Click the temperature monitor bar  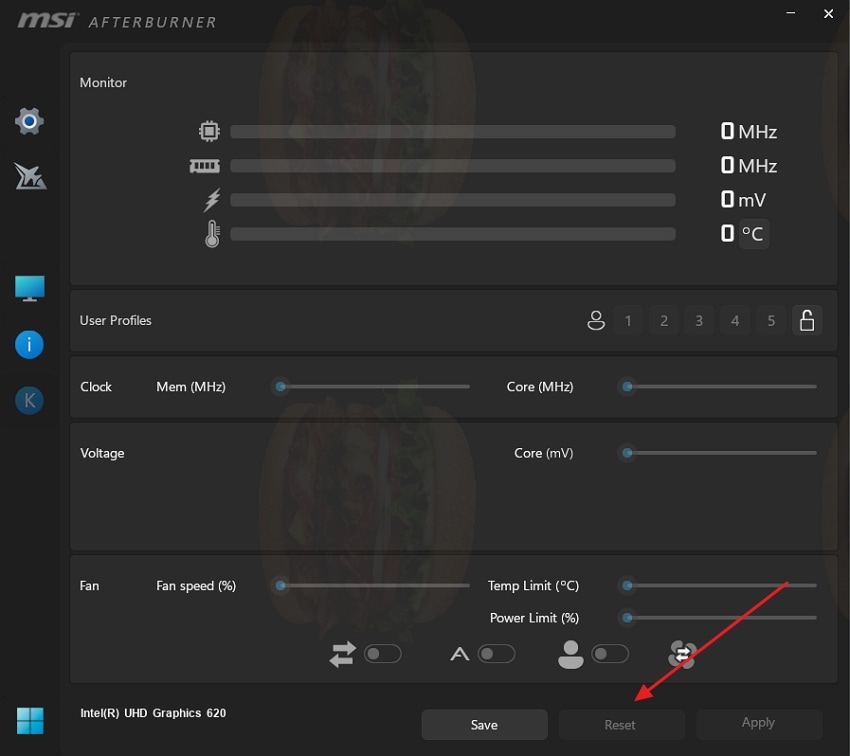pyautogui.click(x=453, y=234)
